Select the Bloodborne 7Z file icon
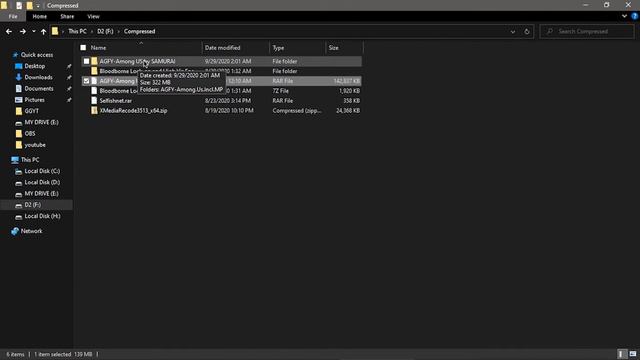The image size is (640, 360). 94,91
